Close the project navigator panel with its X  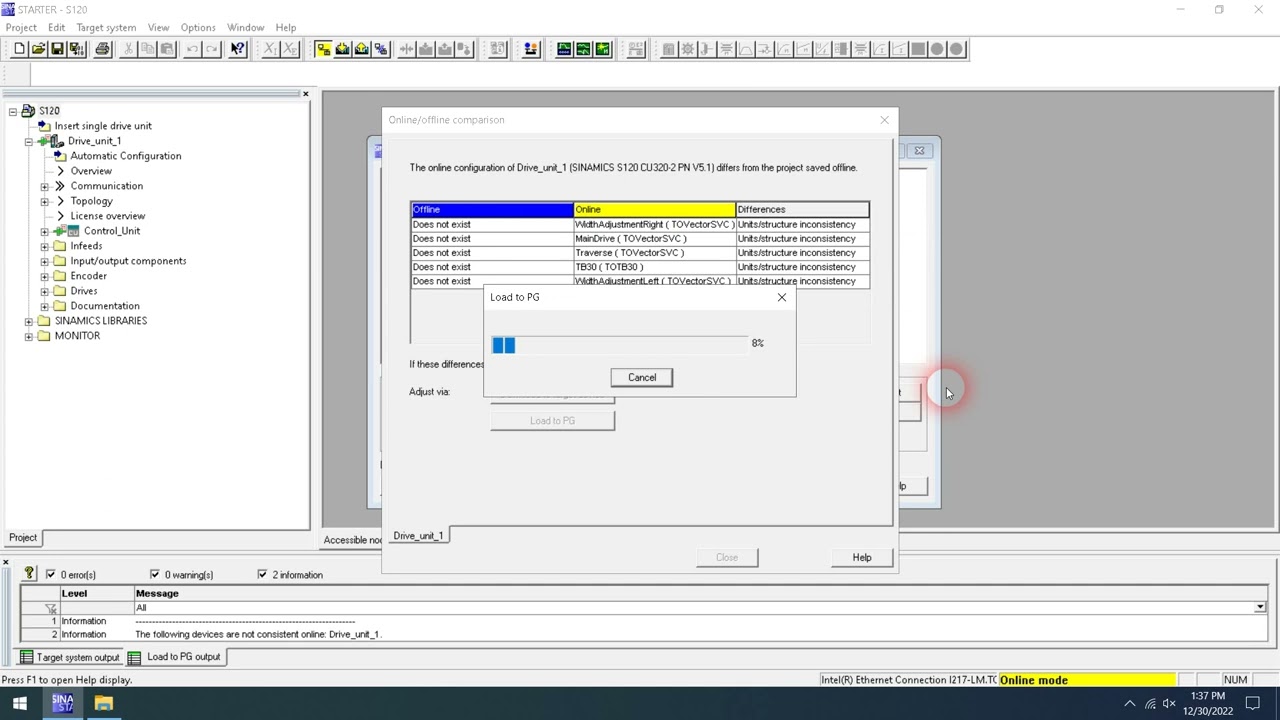coord(306,94)
